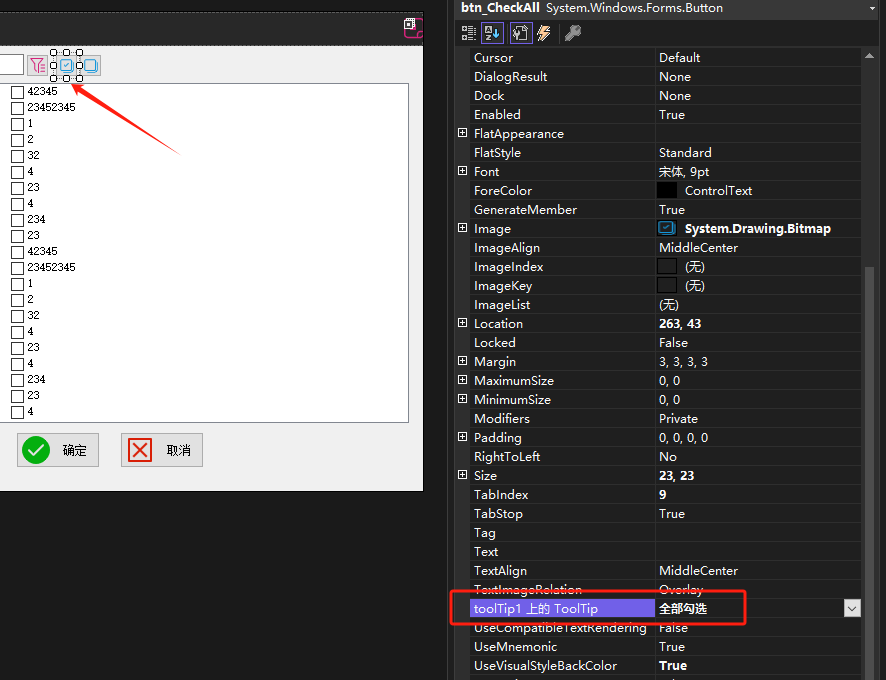This screenshot has height=680, width=886.
Task: Select the GenerateMember property row
Action: [x=665, y=210]
